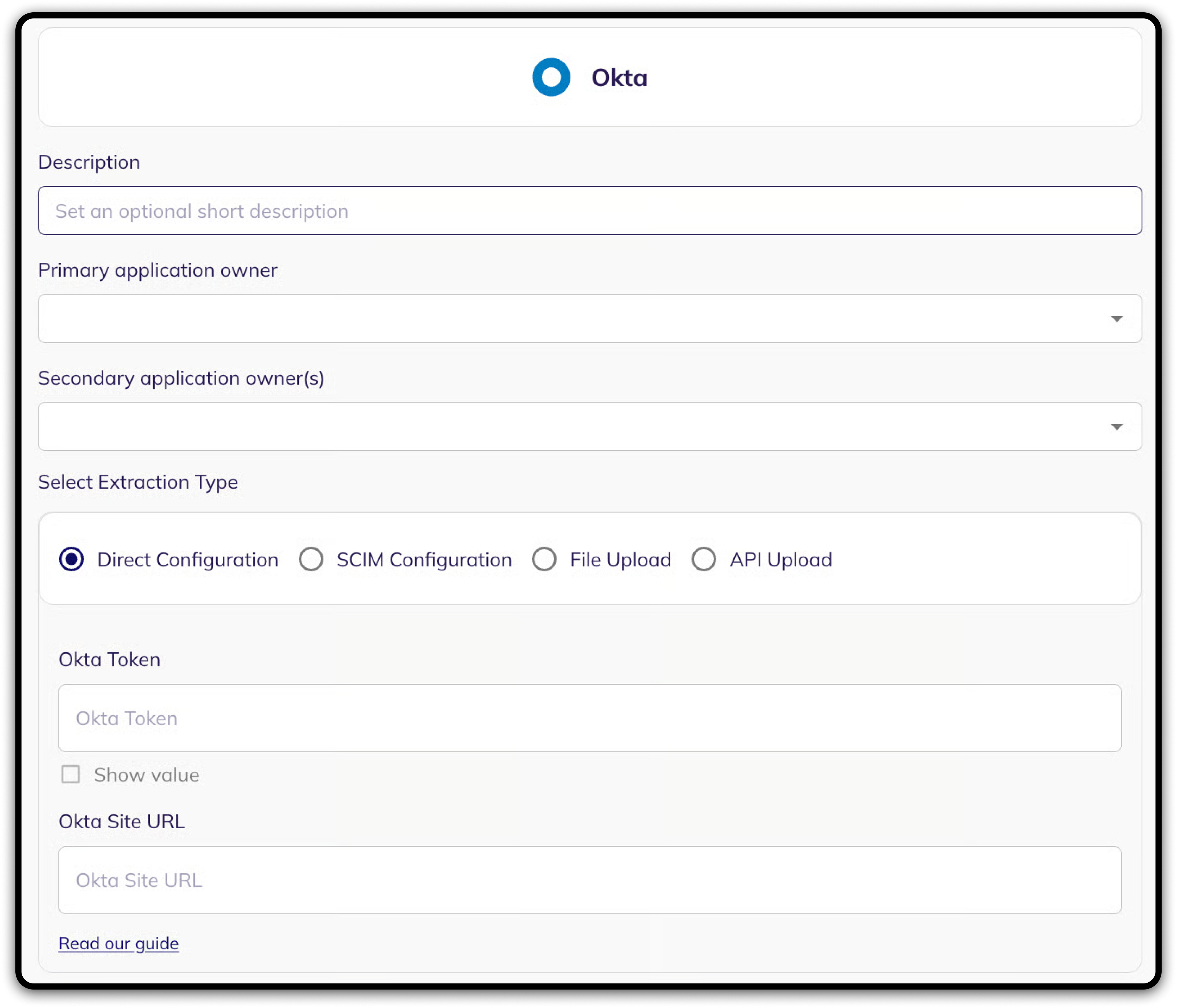The image size is (1177, 1008).
Task: Click the SCIM Configuration label text
Action: [x=424, y=560]
